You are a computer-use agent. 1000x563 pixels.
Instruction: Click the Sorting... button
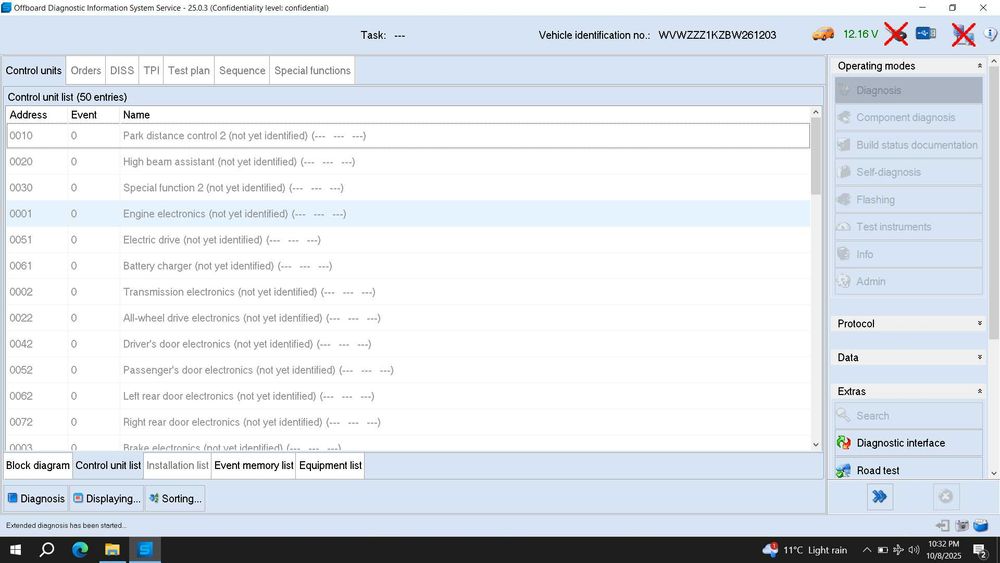tap(175, 499)
